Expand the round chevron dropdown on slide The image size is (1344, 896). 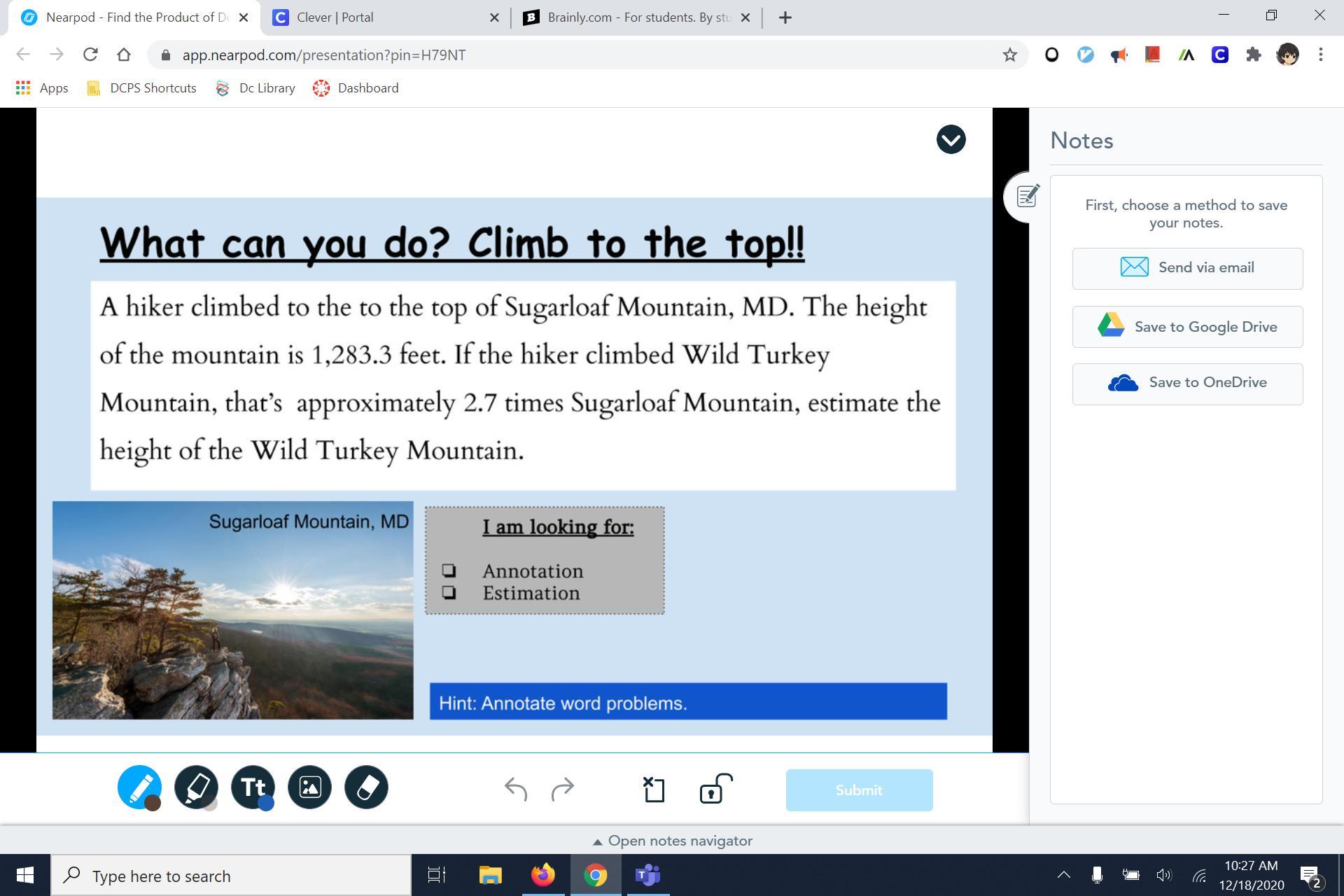pos(951,139)
